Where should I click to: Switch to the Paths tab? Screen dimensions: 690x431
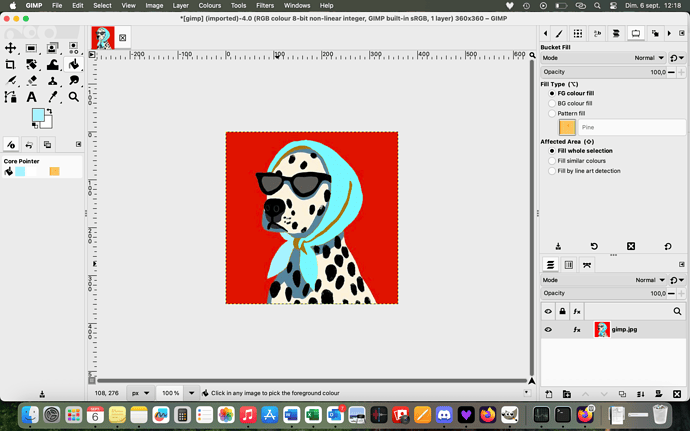(587, 265)
